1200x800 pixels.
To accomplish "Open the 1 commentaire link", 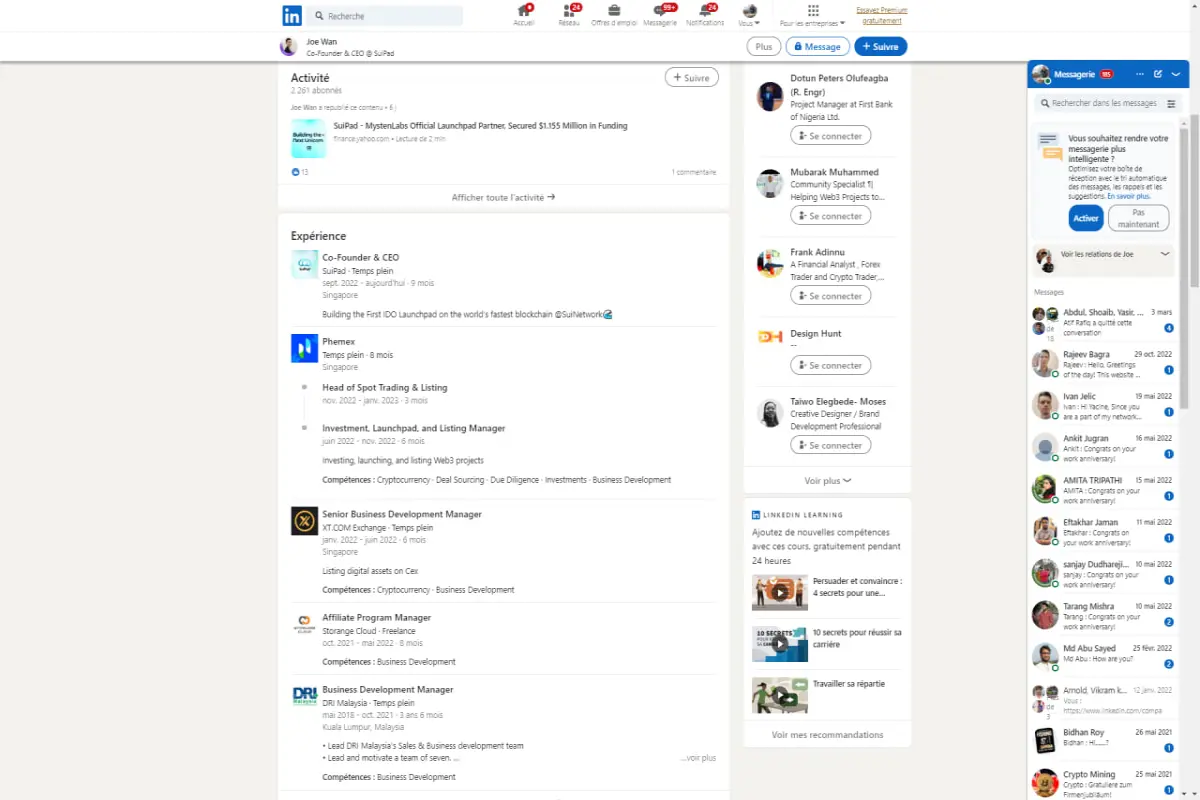I will point(693,172).
